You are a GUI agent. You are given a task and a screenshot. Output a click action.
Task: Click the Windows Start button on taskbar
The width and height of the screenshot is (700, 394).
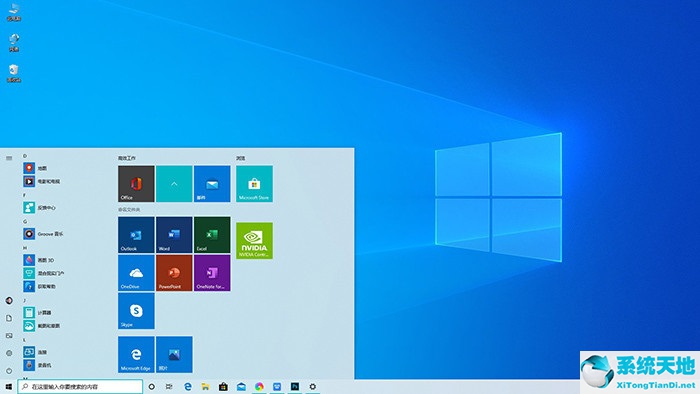pyautogui.click(x=8, y=386)
